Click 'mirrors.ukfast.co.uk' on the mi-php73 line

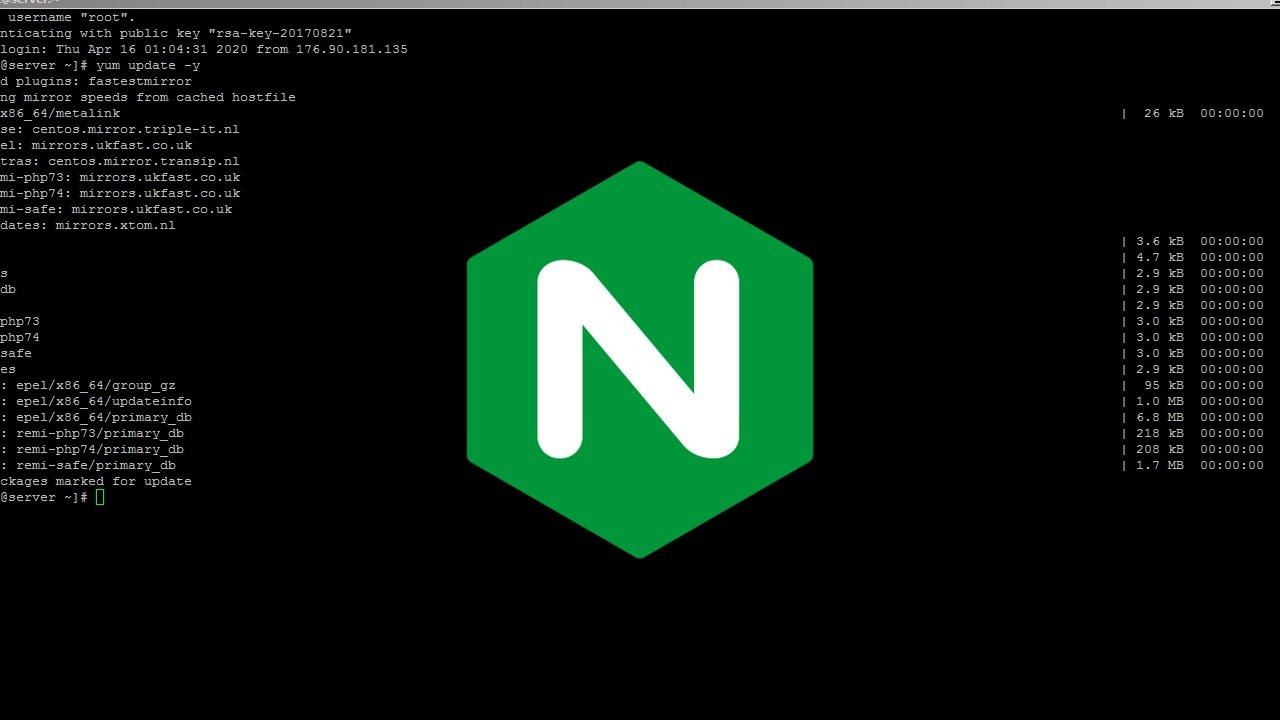[x=160, y=177]
